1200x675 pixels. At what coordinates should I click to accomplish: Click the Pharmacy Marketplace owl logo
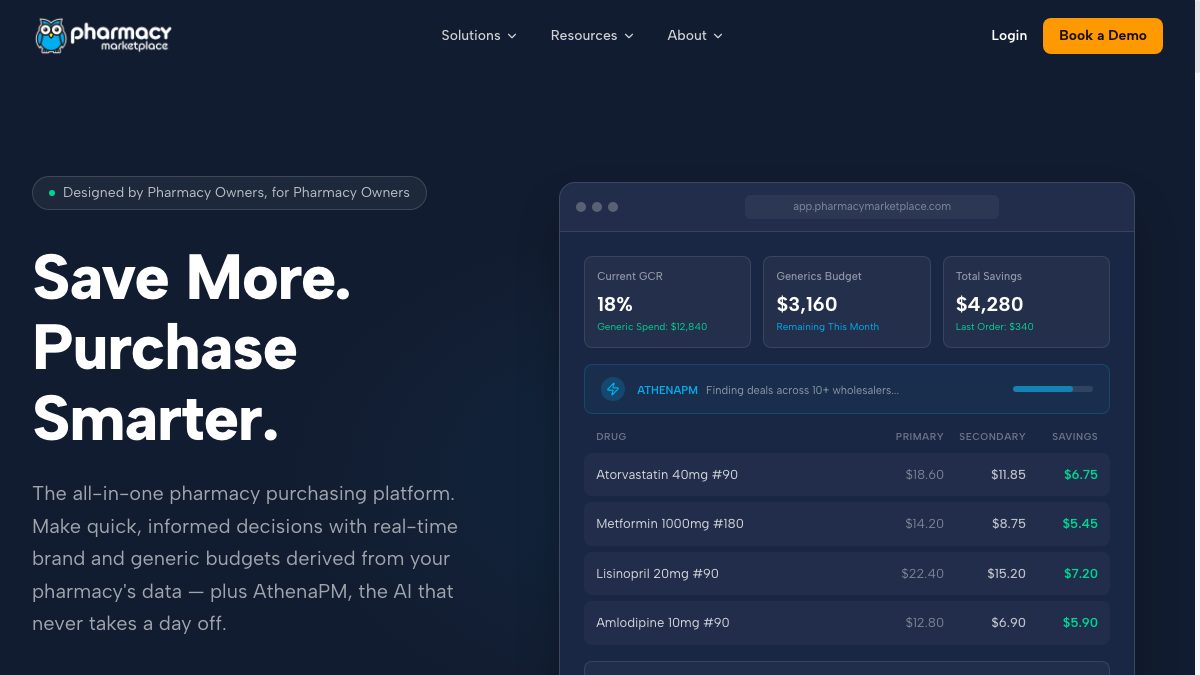pyautogui.click(x=103, y=35)
